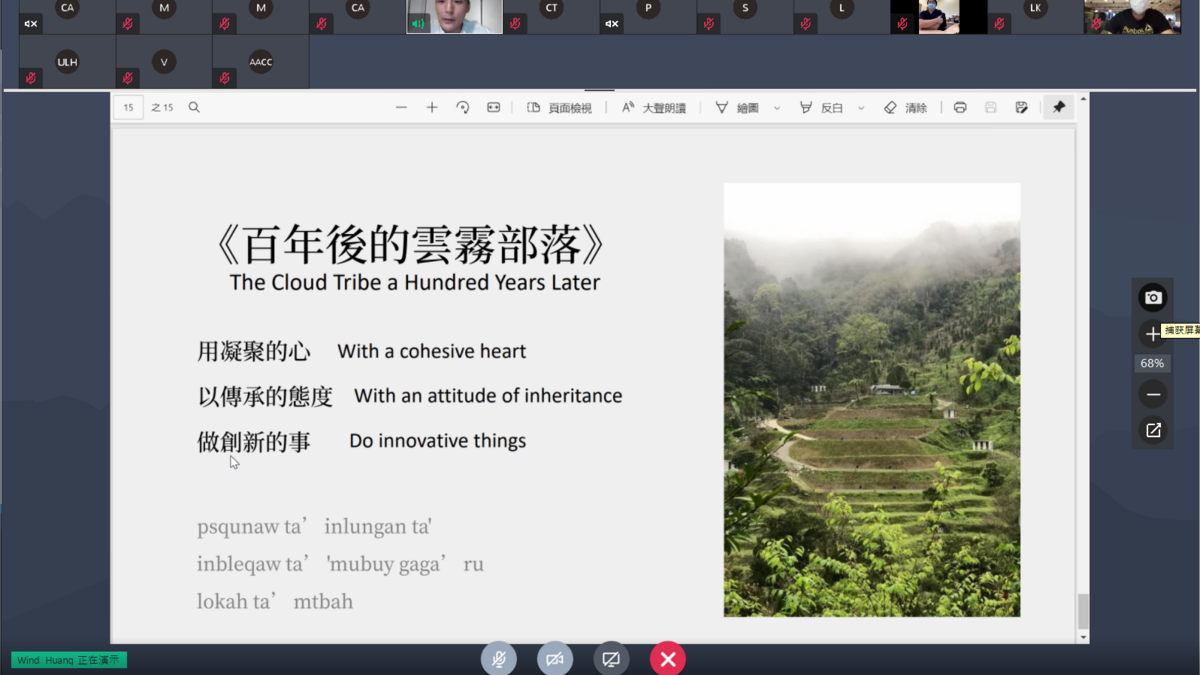1200x675 pixels.
Task: Capture screen with the camera icon
Action: 1153,297
